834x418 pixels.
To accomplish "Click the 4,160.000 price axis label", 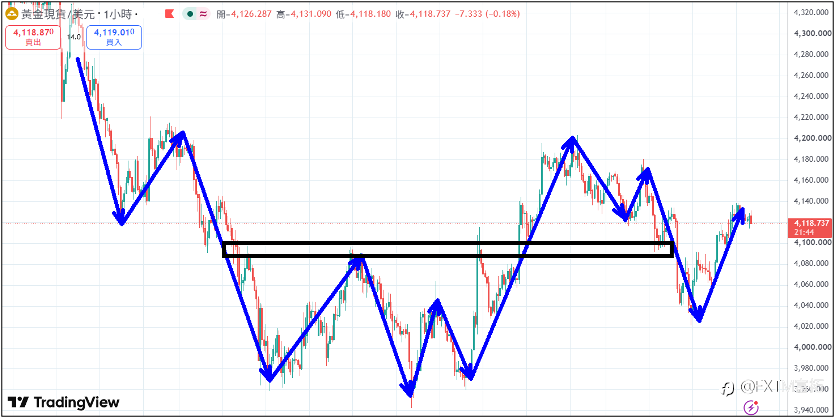I will (x=810, y=180).
